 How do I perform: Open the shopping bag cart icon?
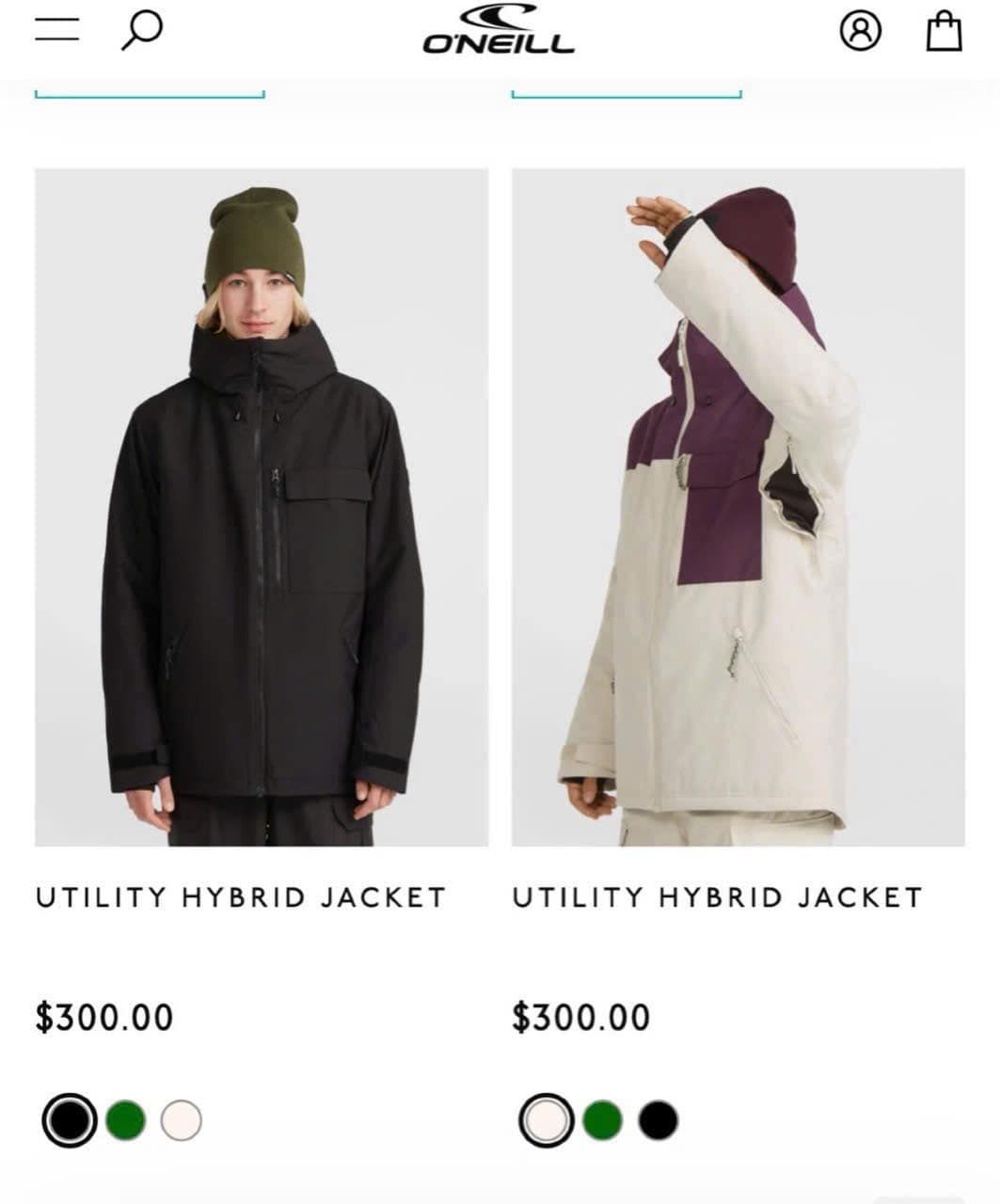coord(944,30)
